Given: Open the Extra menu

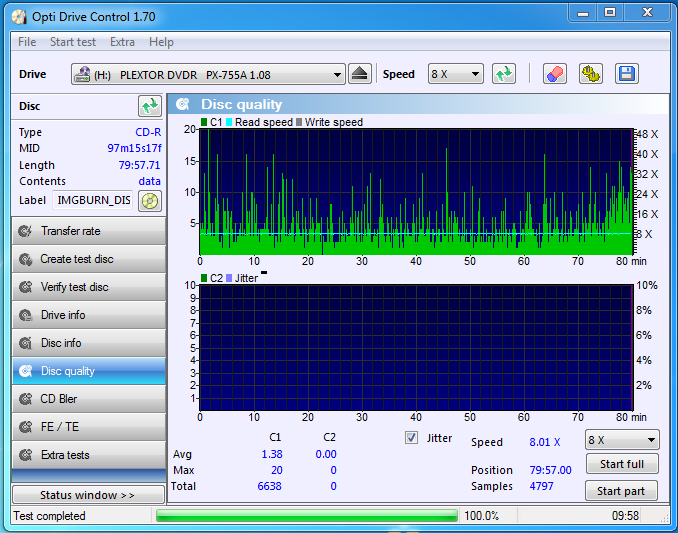Looking at the screenshot, I should [x=122, y=42].
